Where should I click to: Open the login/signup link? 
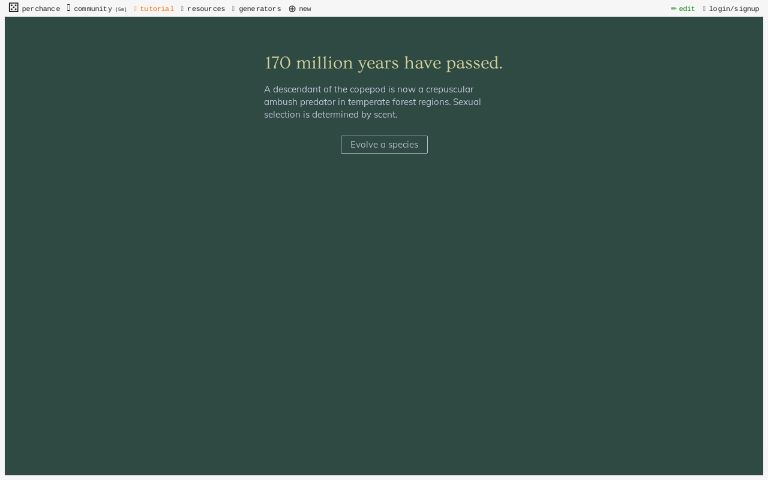tap(734, 9)
